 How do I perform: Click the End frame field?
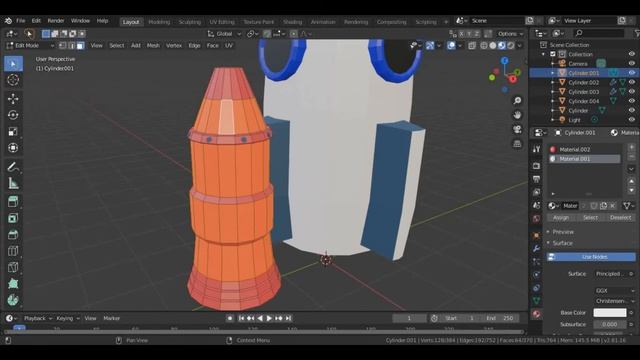500,318
